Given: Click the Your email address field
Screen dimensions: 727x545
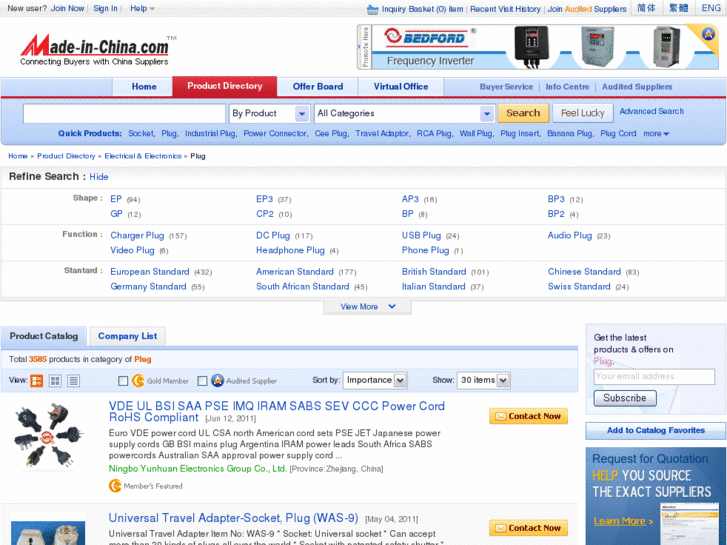Looking at the screenshot, I should [x=654, y=376].
